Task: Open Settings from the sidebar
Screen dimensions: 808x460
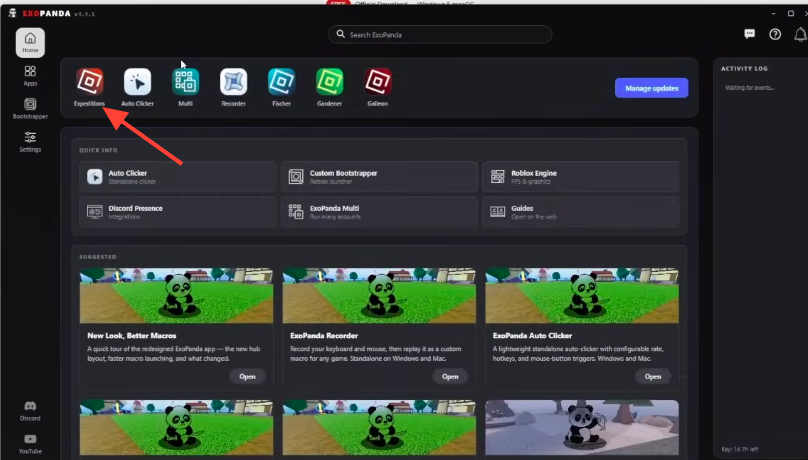Action: point(30,142)
